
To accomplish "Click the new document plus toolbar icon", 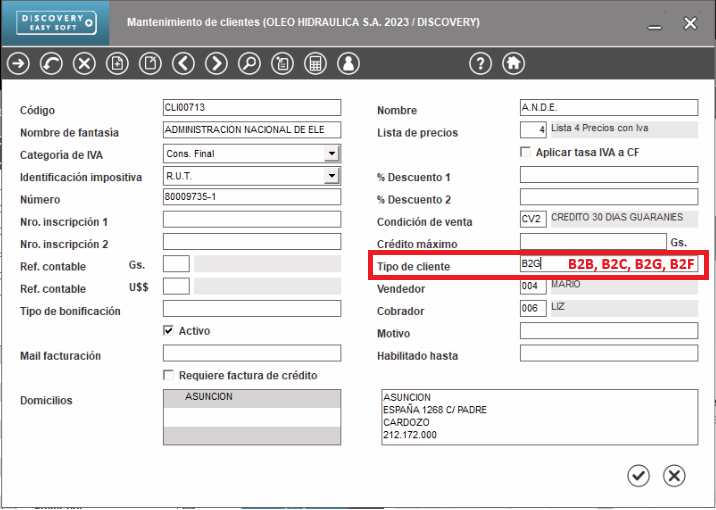I will (117, 64).
